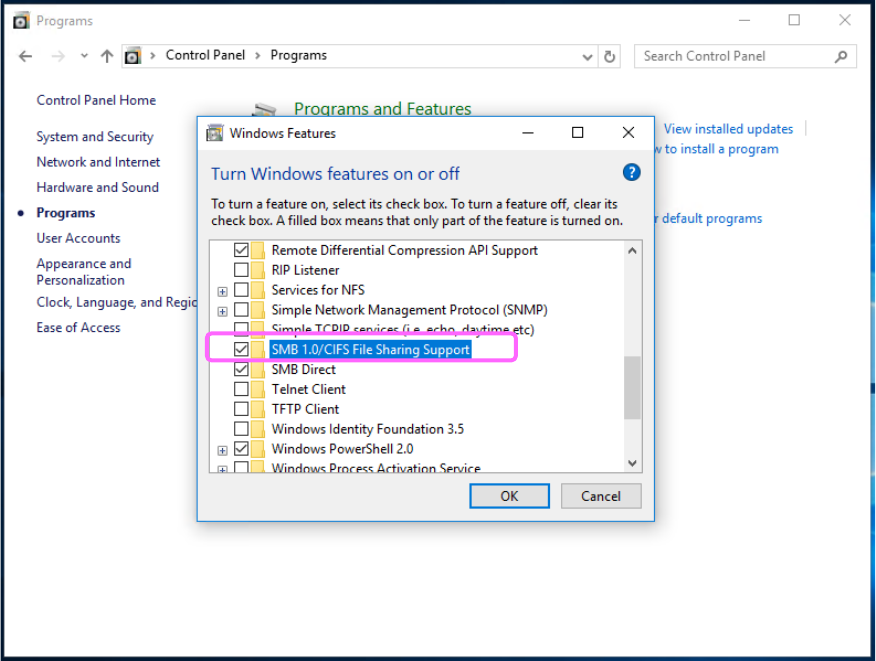This screenshot has width=876, height=661.
Task: Open the Windows Features help icon
Action: 631,173
